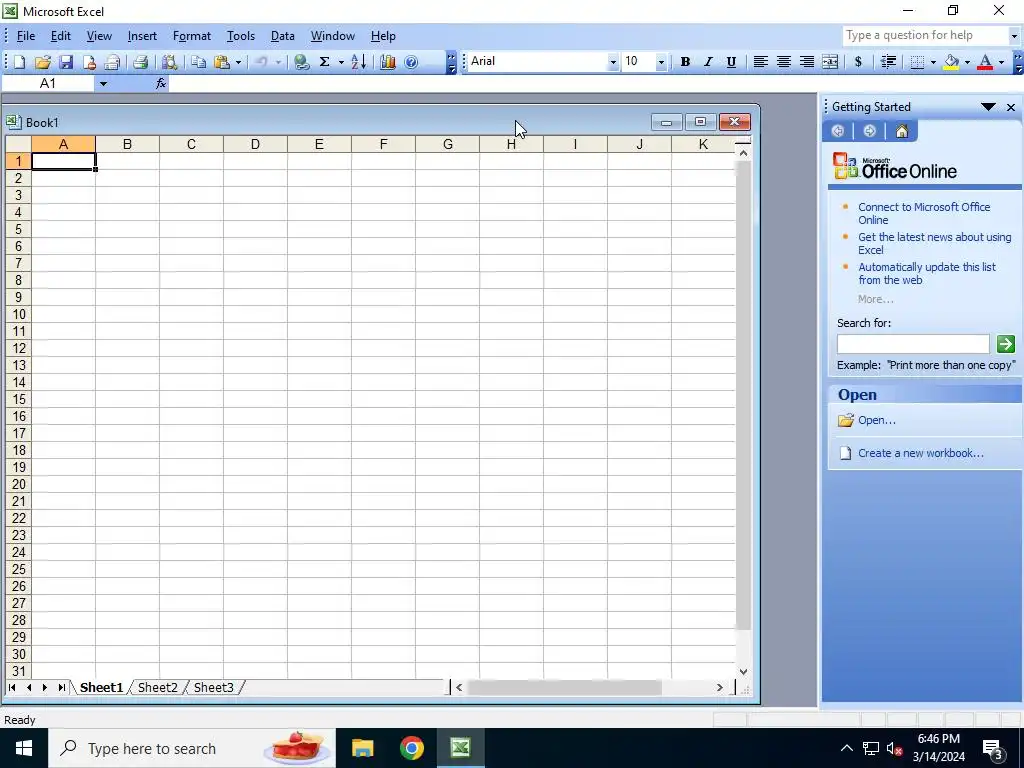This screenshot has height=768, width=1024.
Task: Click the Permission icon on the toolbar
Action: pos(89,62)
